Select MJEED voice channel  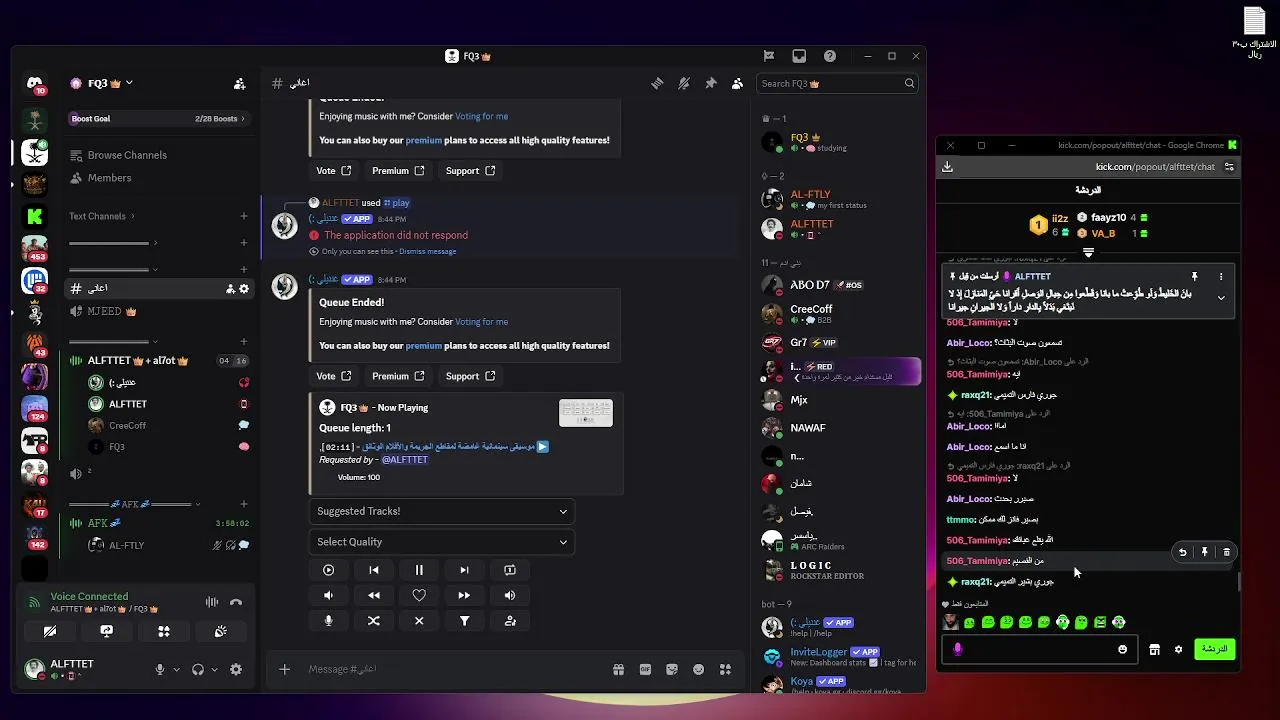click(x=157, y=311)
